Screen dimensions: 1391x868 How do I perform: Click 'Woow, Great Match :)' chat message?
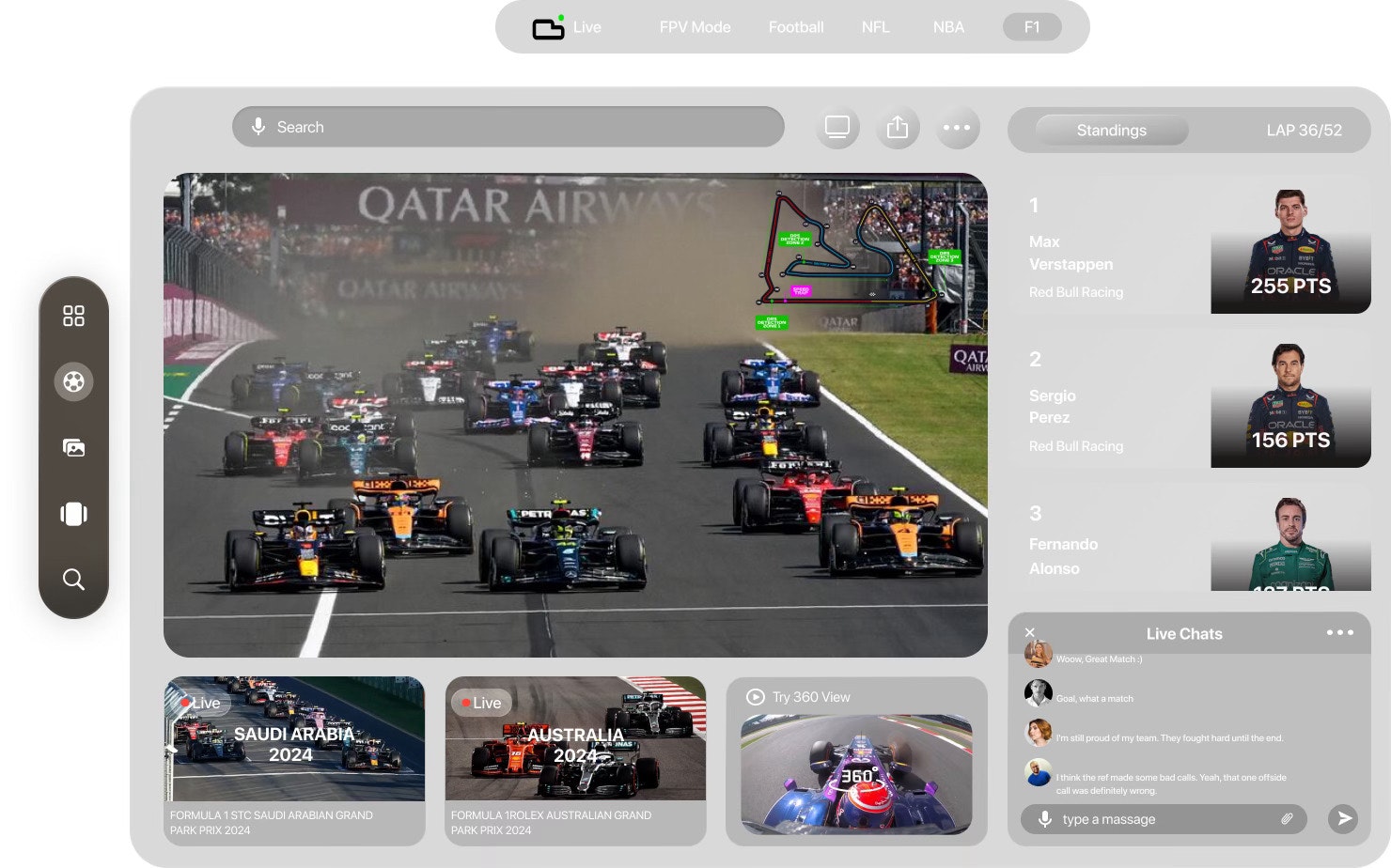click(1099, 659)
